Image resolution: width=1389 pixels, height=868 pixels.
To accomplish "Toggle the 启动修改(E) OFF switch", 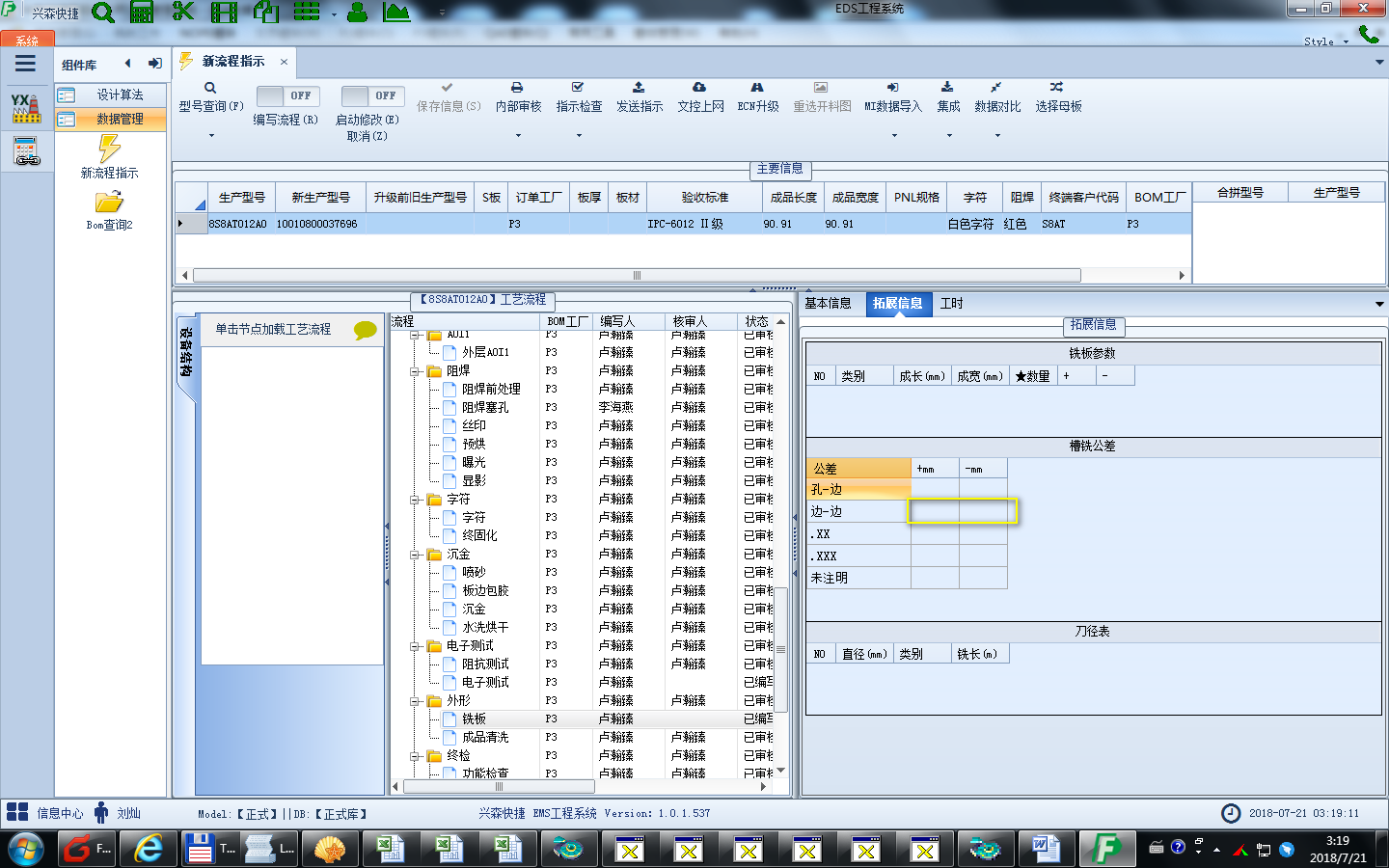I will (372, 95).
